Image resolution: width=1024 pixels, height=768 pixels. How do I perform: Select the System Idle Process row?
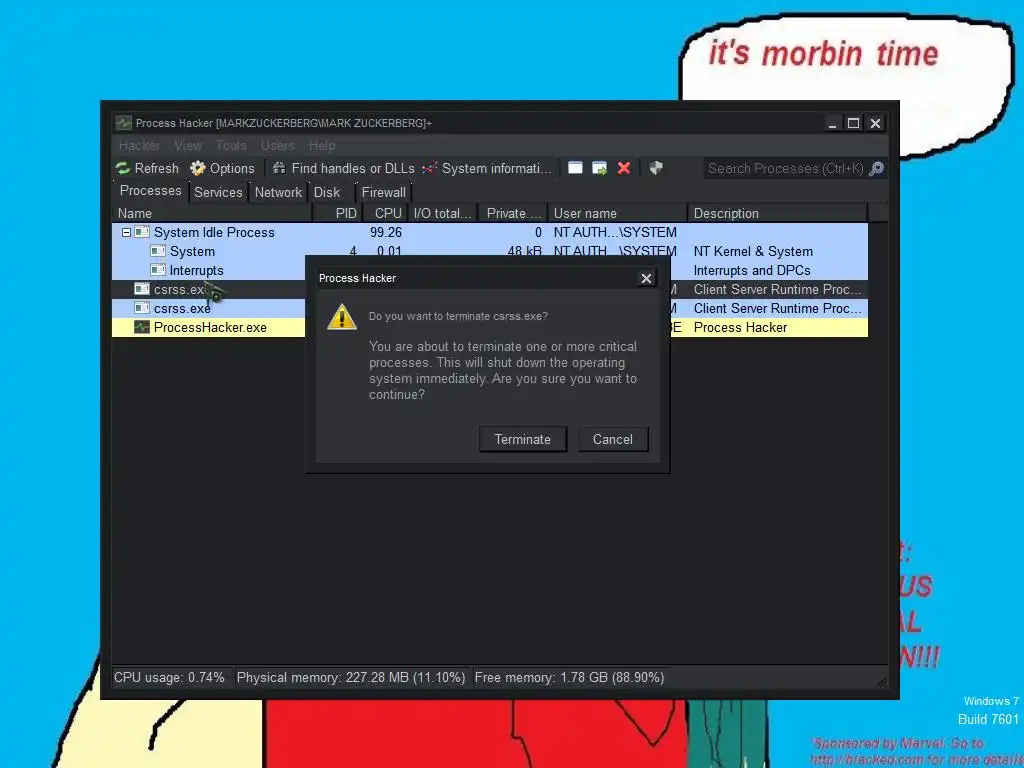coord(490,232)
